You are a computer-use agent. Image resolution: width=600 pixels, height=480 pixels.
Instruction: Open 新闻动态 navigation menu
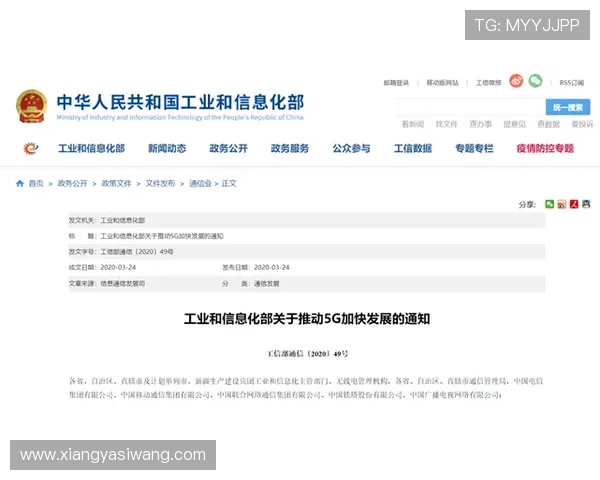pos(167,149)
